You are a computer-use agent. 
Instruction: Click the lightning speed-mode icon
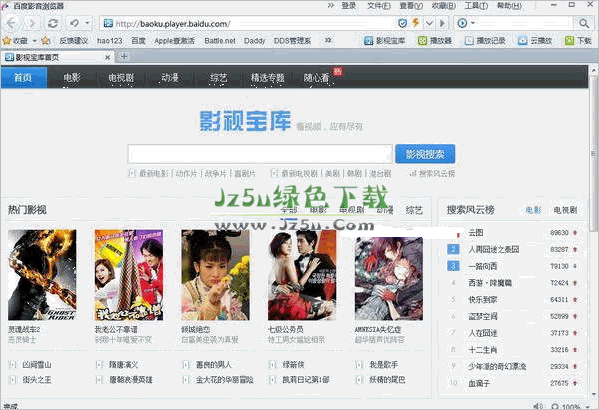coord(416,23)
